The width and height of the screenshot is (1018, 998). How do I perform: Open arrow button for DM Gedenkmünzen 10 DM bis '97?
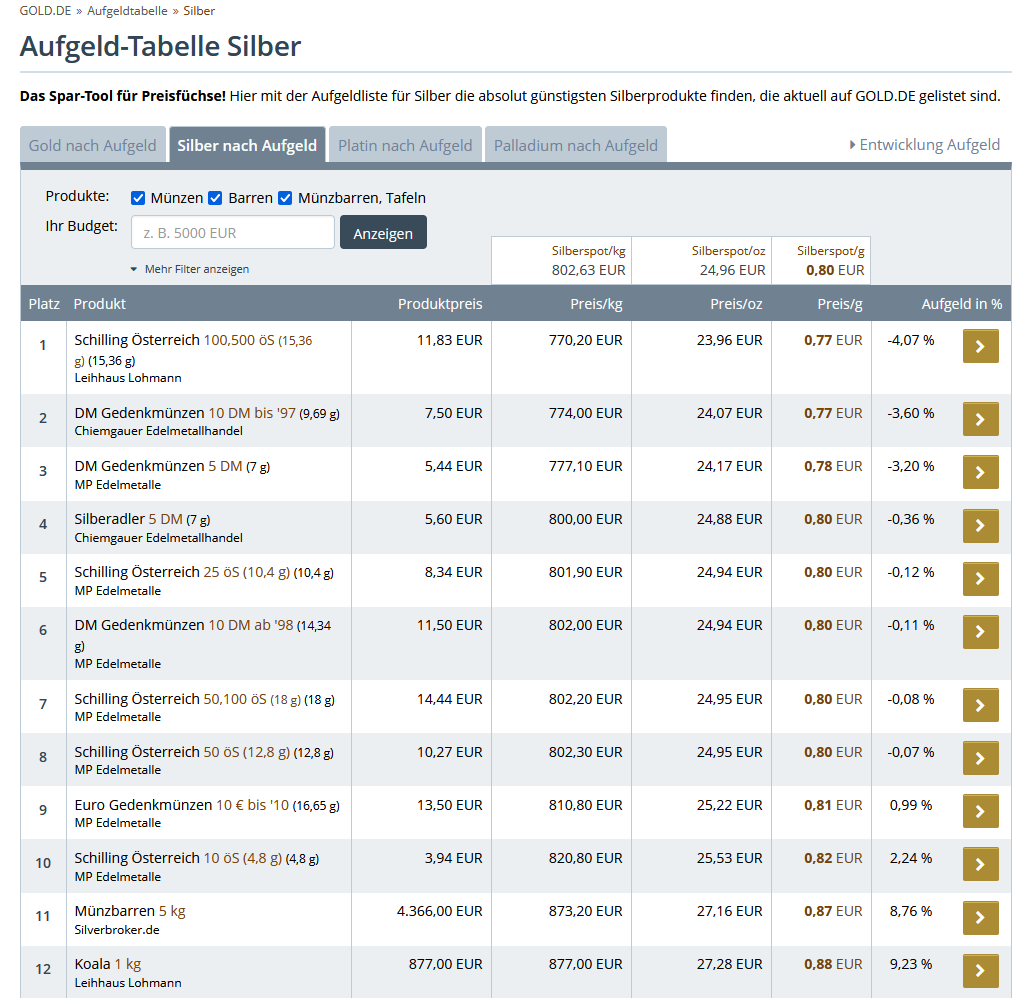pyautogui.click(x=980, y=419)
